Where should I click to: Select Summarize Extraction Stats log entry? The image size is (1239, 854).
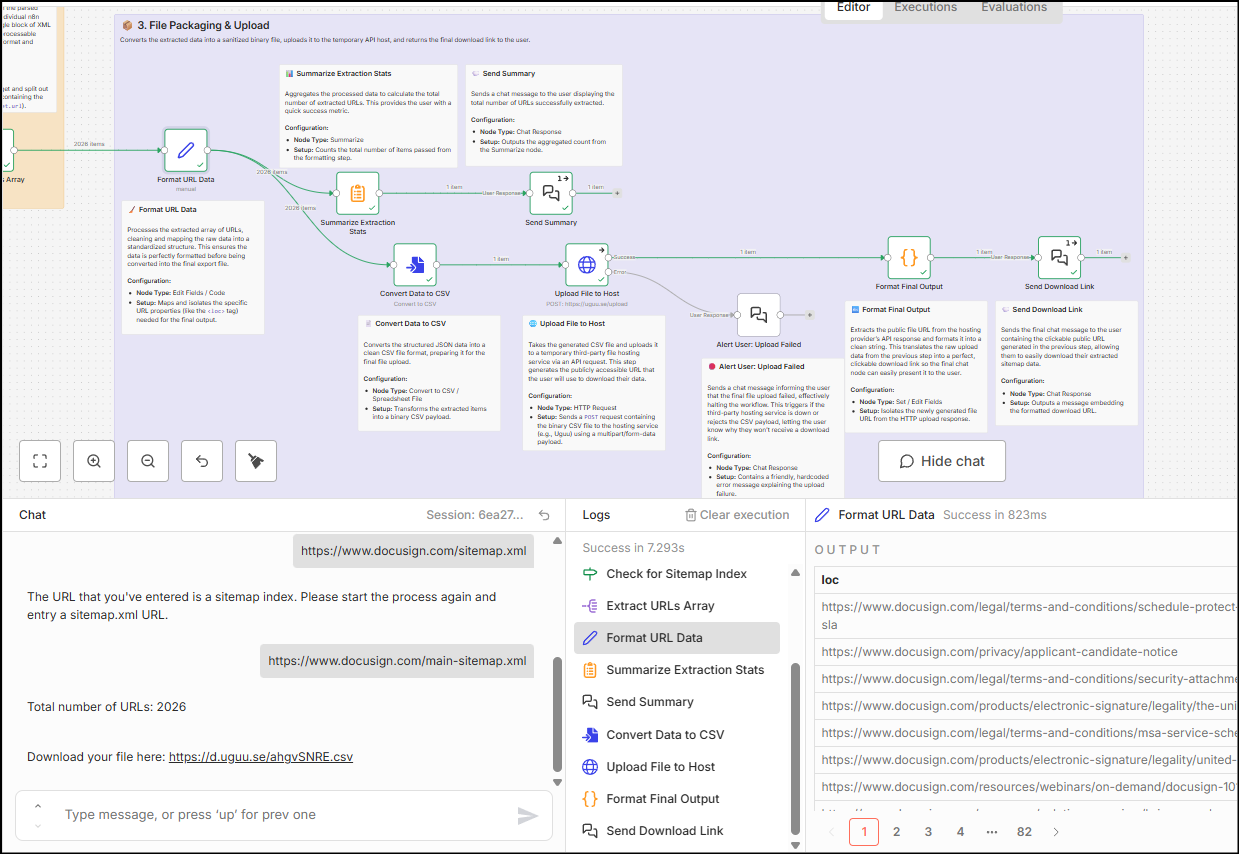[677, 670]
